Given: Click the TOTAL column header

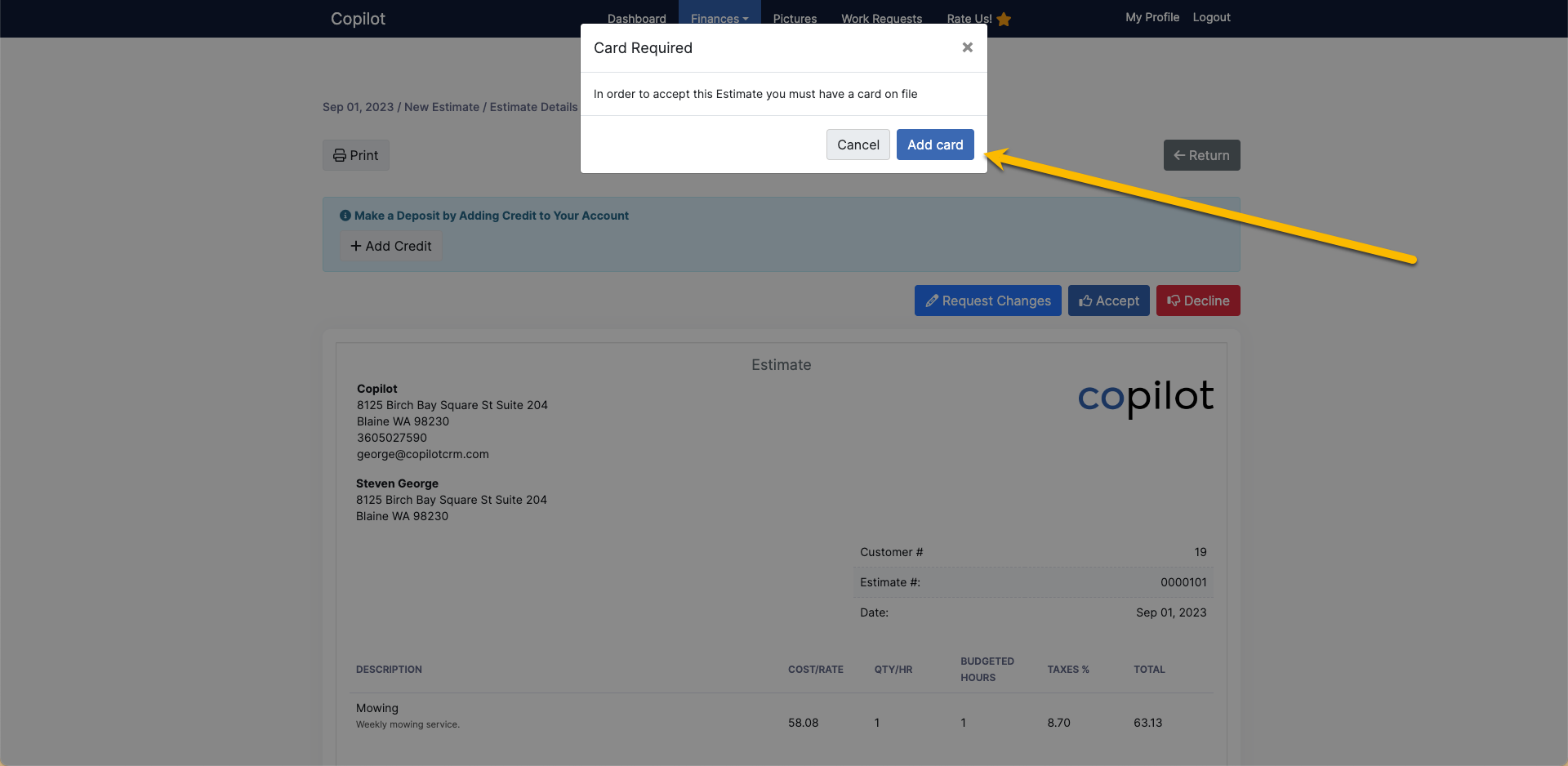Looking at the screenshot, I should (1149, 670).
